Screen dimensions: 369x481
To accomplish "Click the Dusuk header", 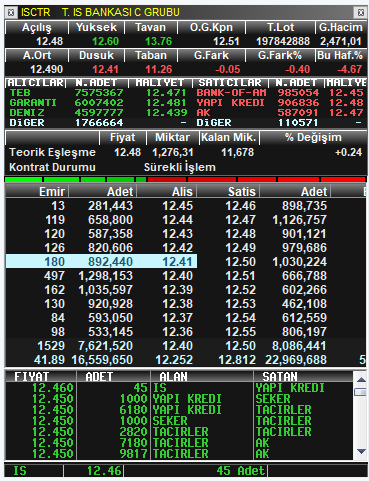I will click(96, 56).
